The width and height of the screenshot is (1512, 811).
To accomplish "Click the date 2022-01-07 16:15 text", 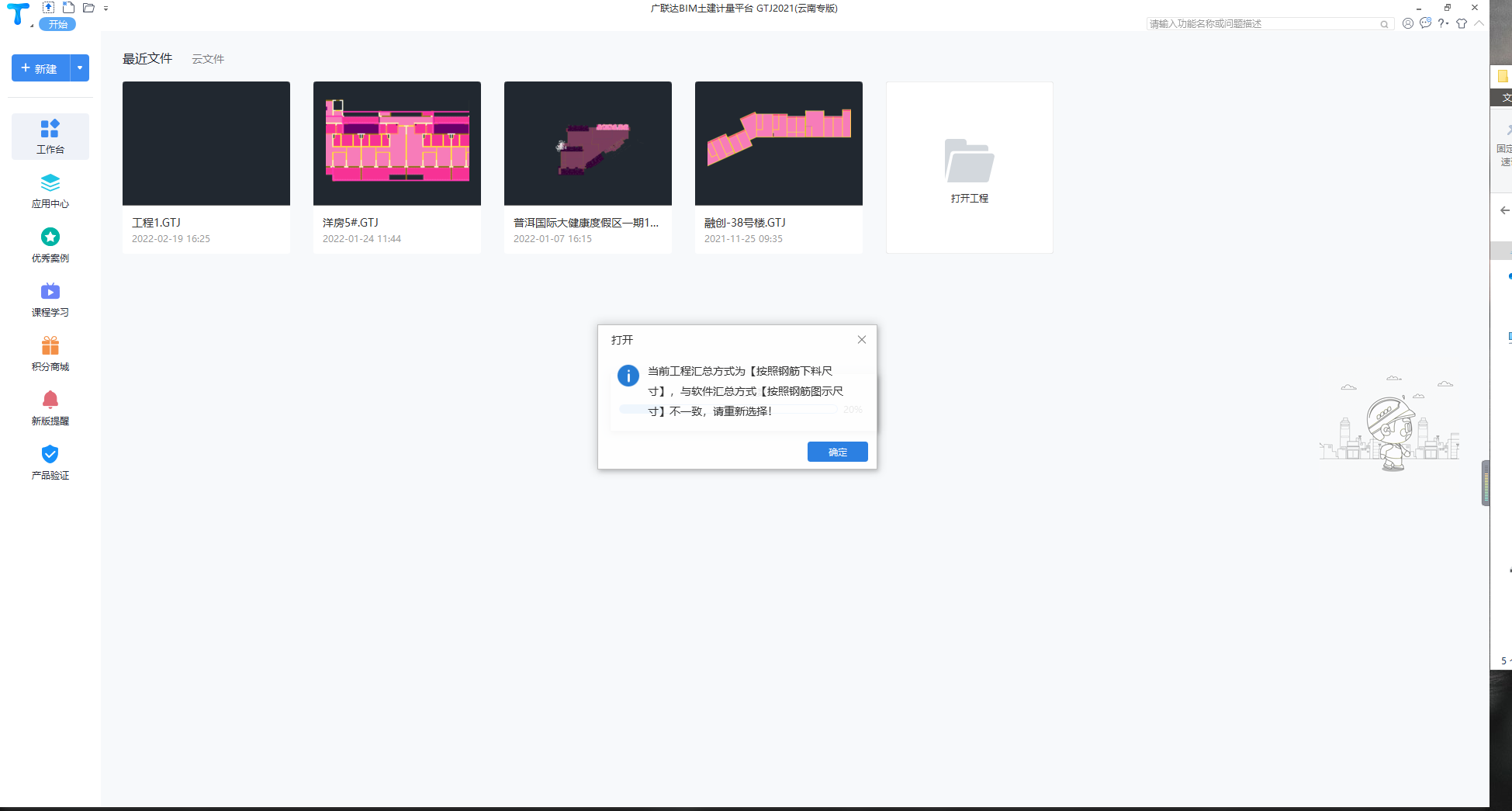I will pyautogui.click(x=553, y=239).
